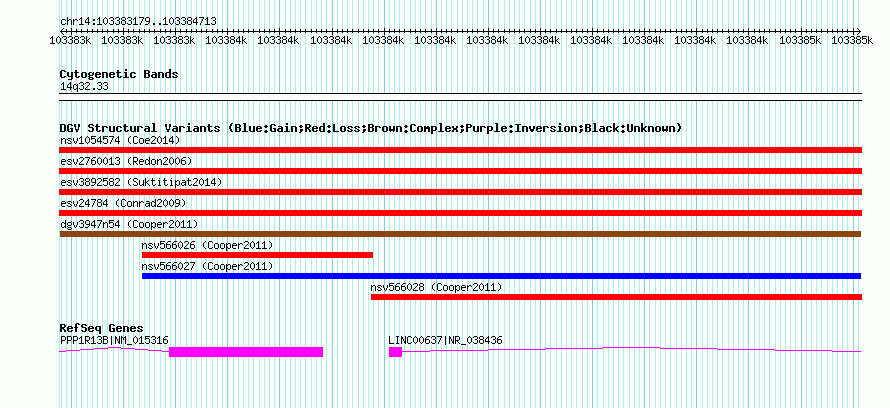Open the nsv566028 (Cooper2011) variant label
The image size is (890, 408).
tap(436, 287)
